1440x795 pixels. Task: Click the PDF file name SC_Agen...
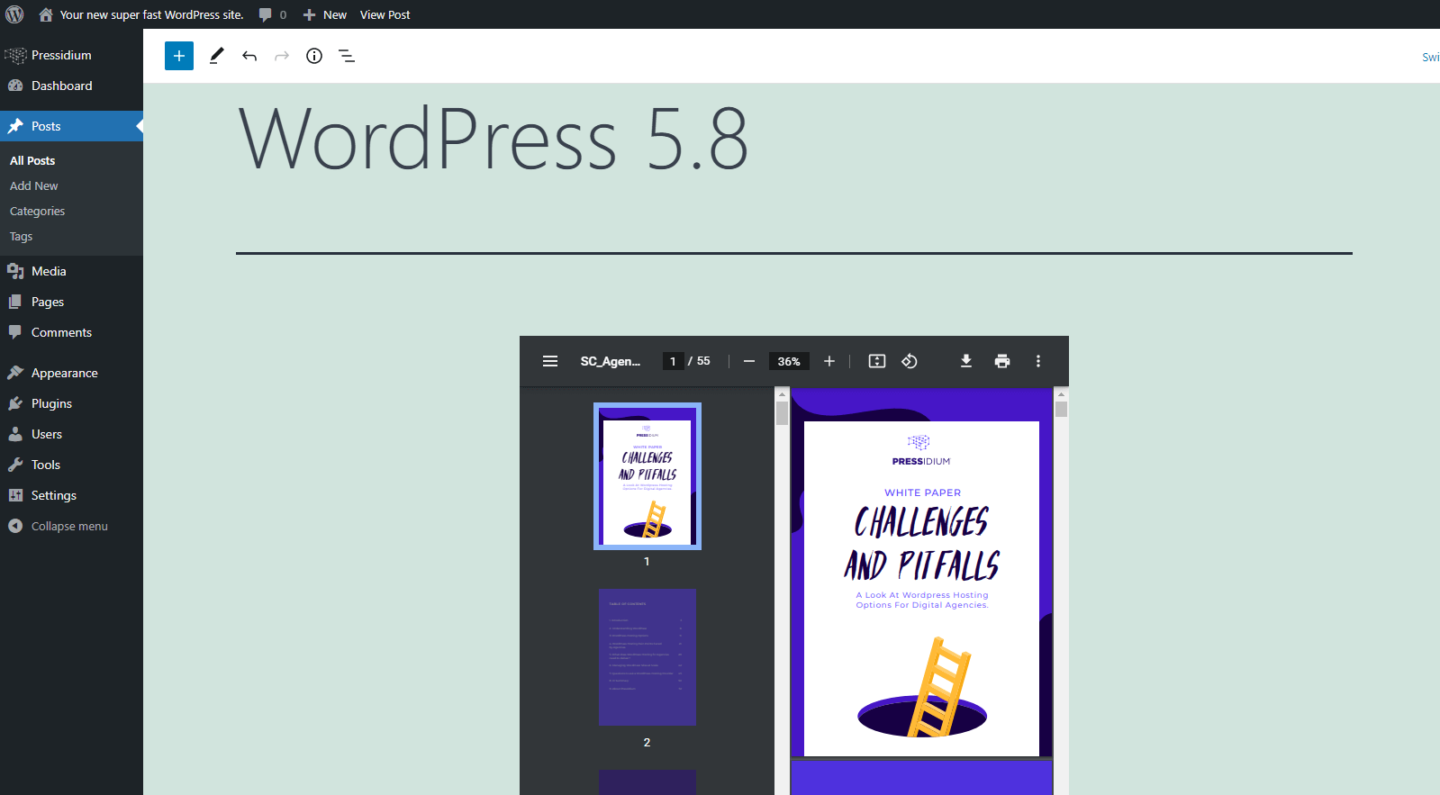point(610,361)
